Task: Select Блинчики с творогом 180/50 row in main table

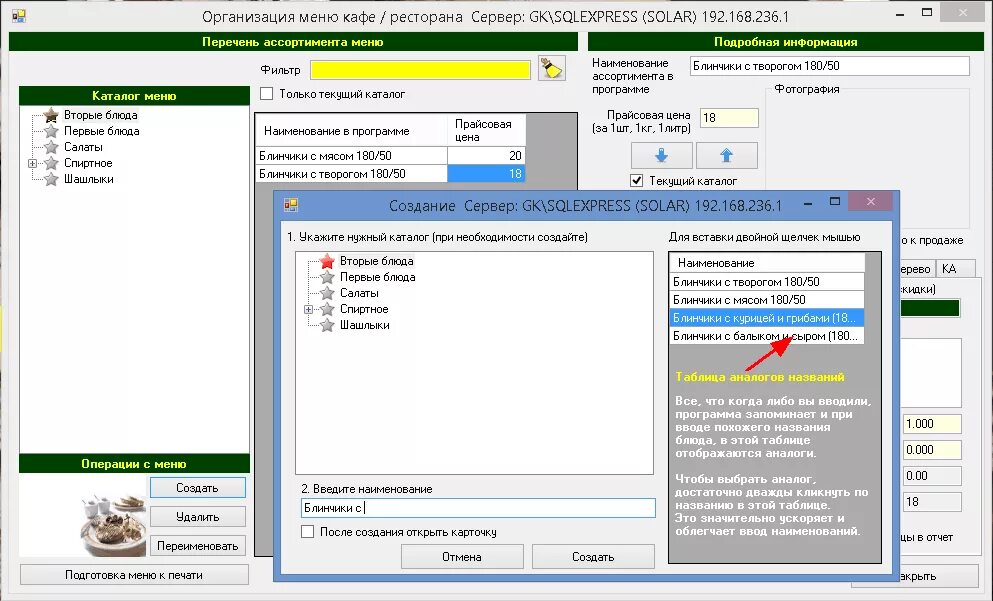Action: 351,174
